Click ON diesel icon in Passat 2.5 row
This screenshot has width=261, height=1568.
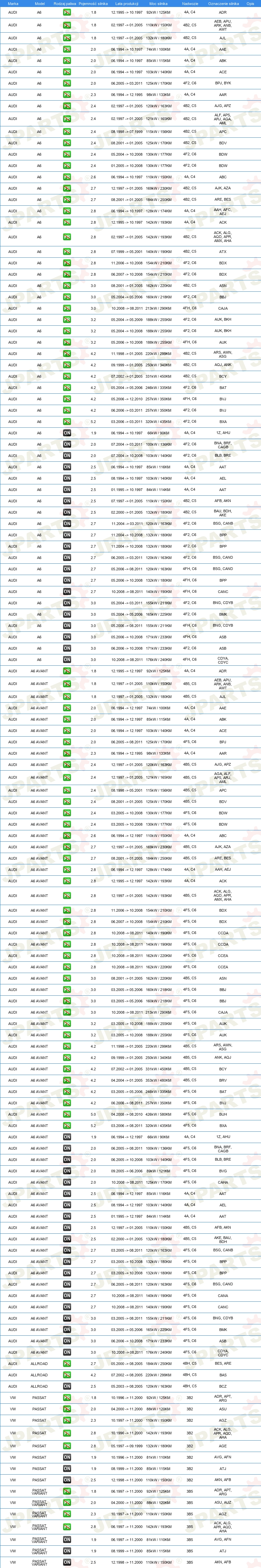pos(67,1480)
